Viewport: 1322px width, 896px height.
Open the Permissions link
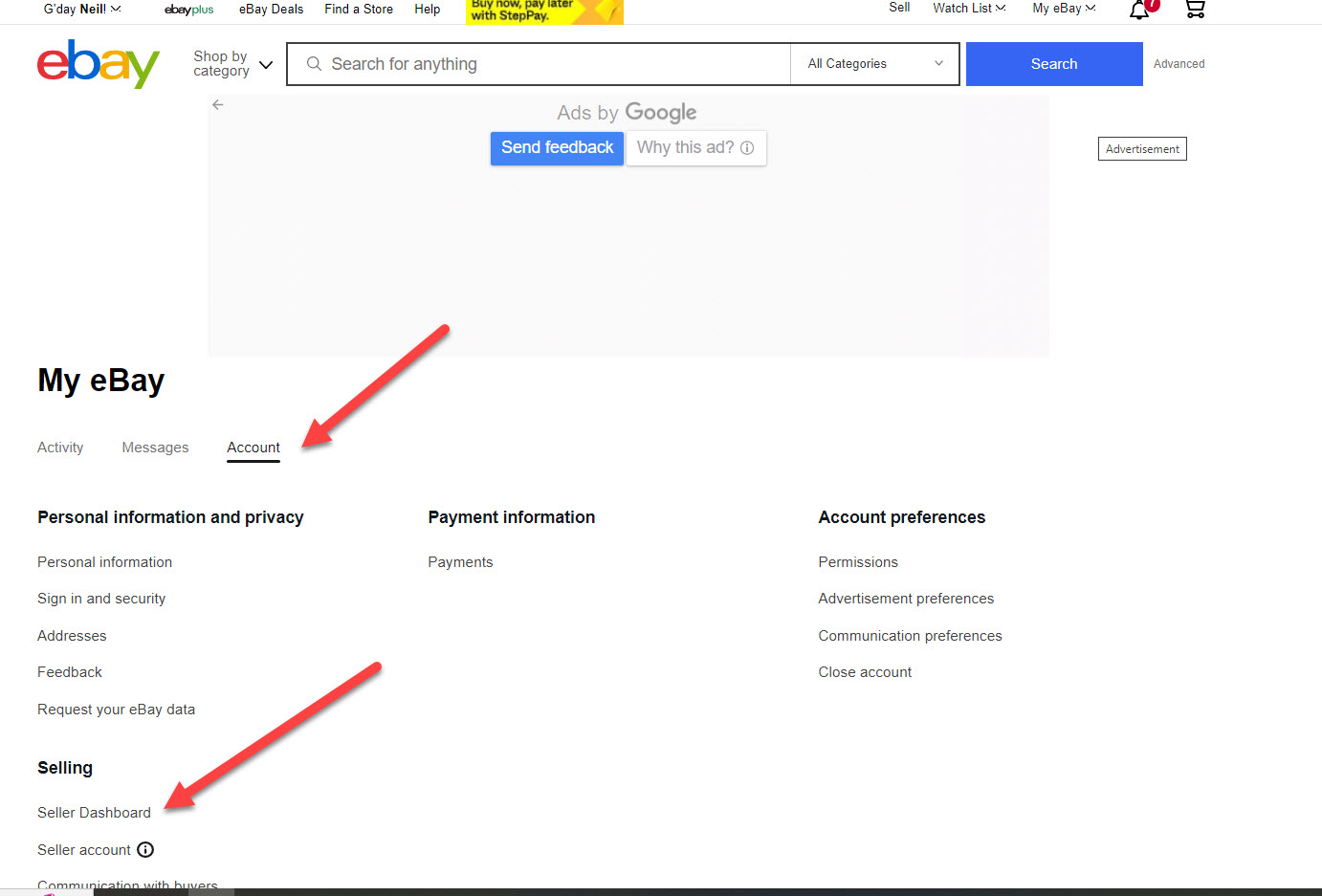click(858, 562)
